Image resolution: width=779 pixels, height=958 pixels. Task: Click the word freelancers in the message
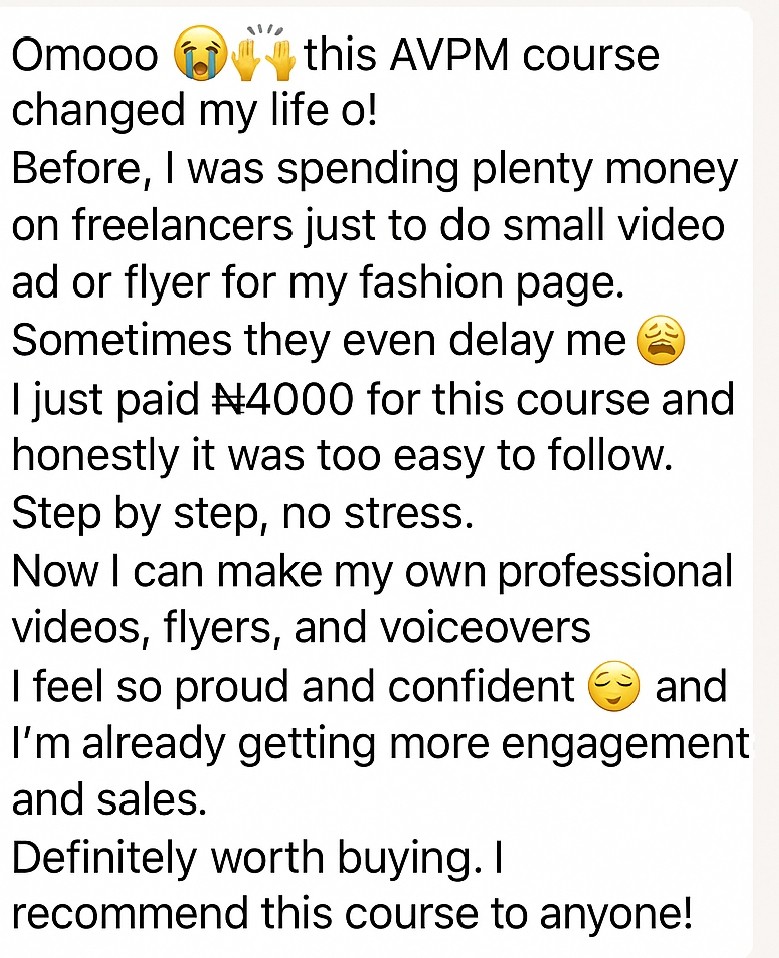(x=183, y=225)
